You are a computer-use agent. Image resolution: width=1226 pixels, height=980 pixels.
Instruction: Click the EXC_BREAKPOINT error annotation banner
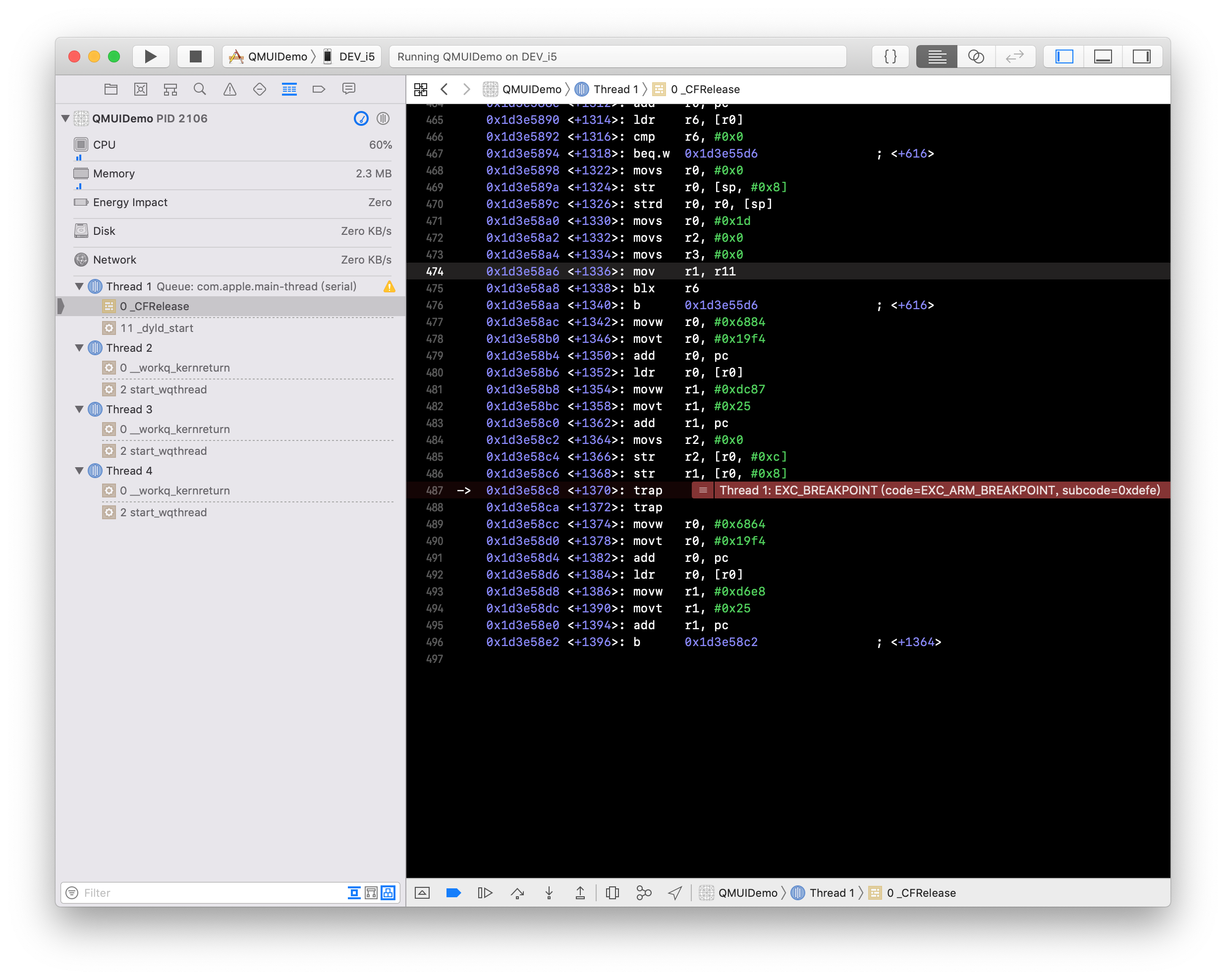[x=930, y=490]
